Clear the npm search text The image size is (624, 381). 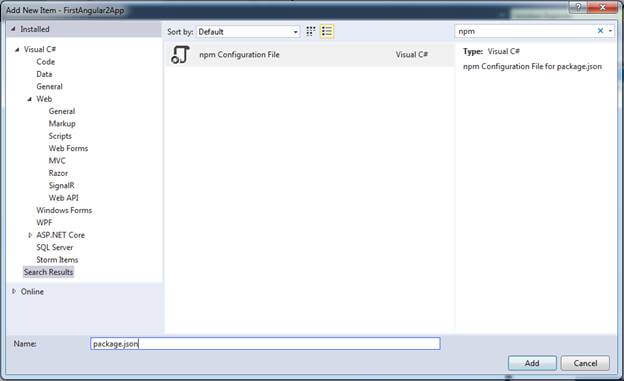[600, 31]
